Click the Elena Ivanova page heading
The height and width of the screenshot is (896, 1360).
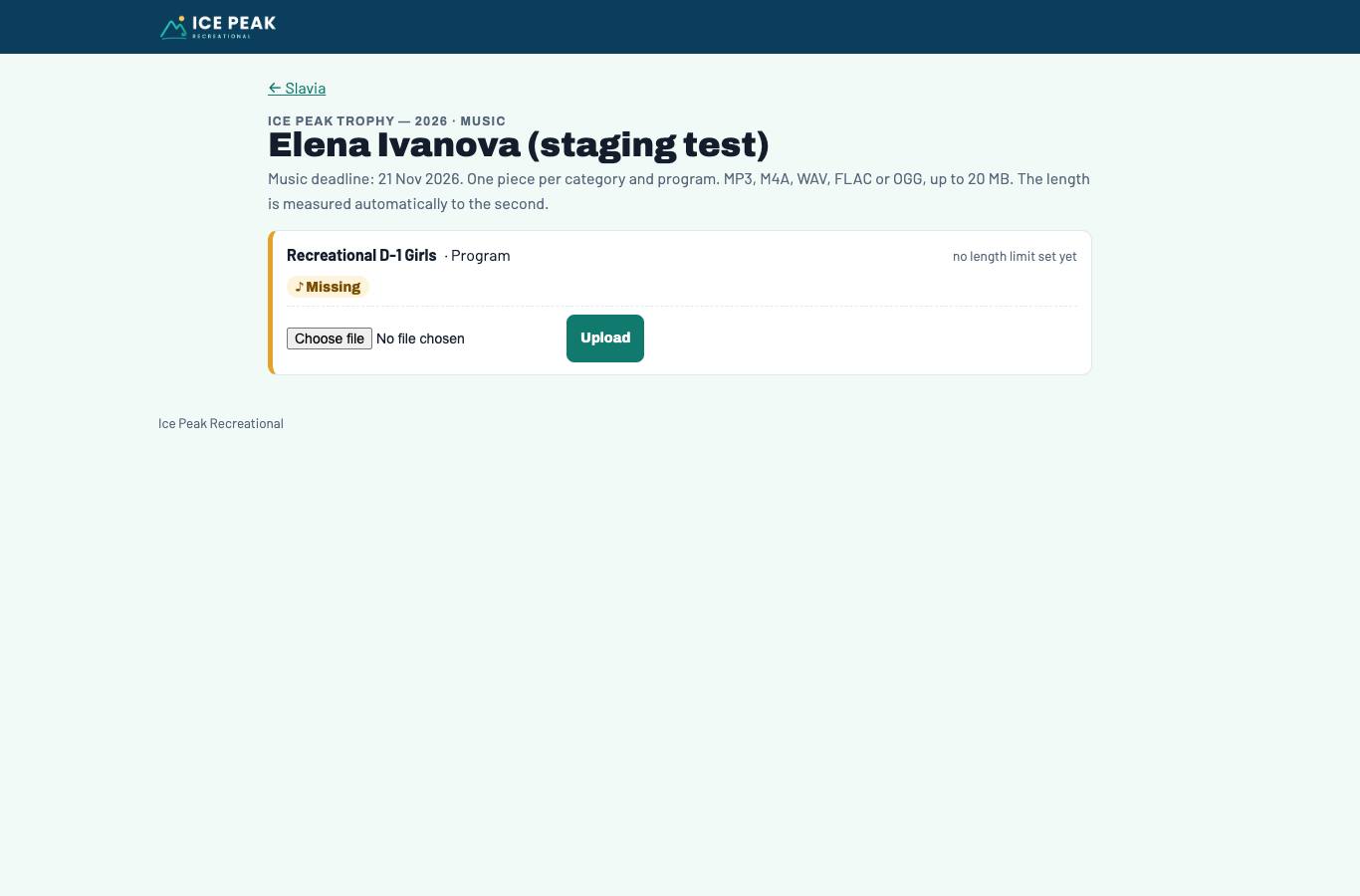pyautogui.click(x=519, y=145)
